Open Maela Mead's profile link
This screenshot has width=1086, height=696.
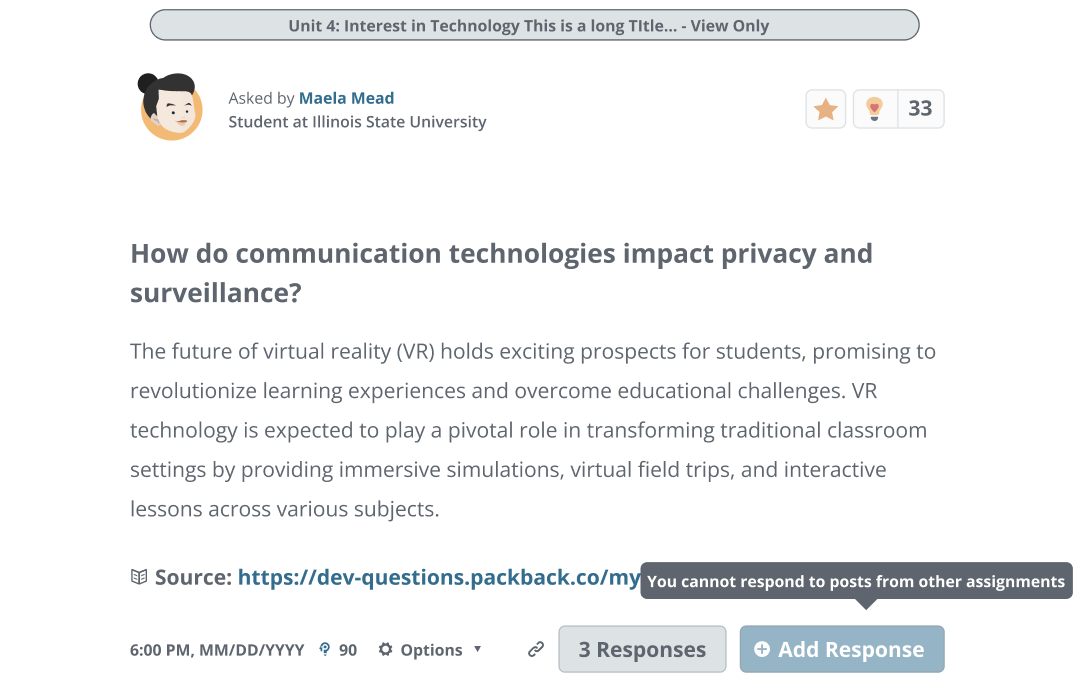point(346,98)
